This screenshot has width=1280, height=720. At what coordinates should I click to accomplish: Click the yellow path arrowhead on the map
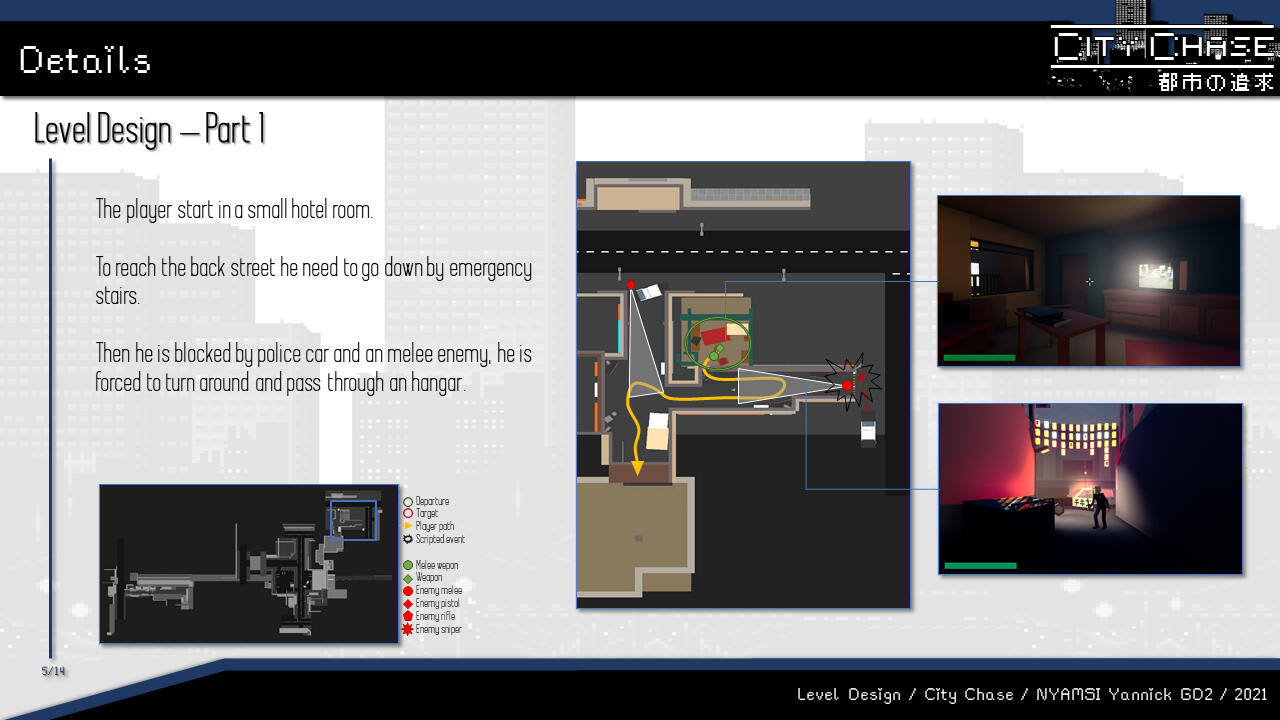(x=637, y=467)
